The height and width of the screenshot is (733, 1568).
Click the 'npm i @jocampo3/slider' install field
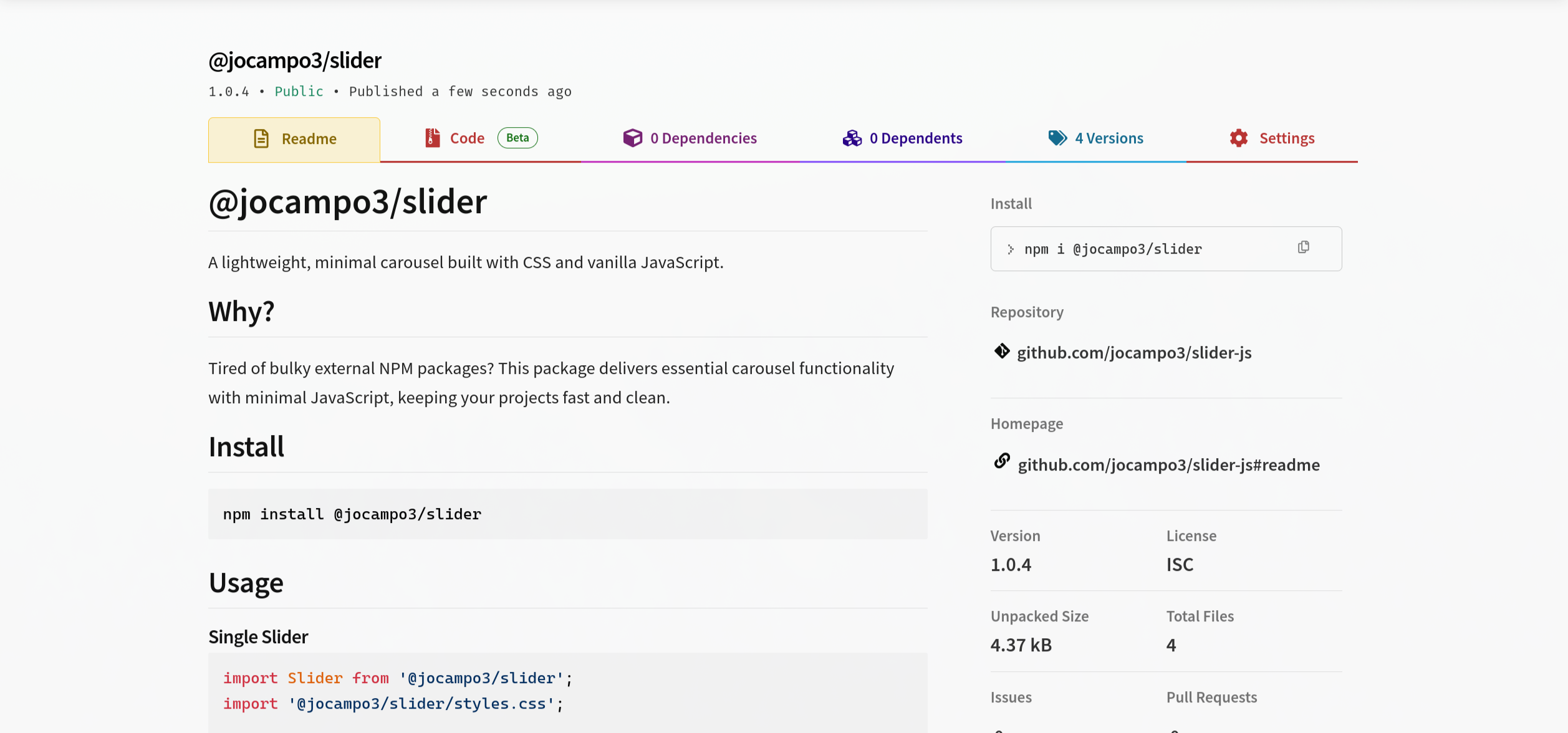(x=1165, y=249)
